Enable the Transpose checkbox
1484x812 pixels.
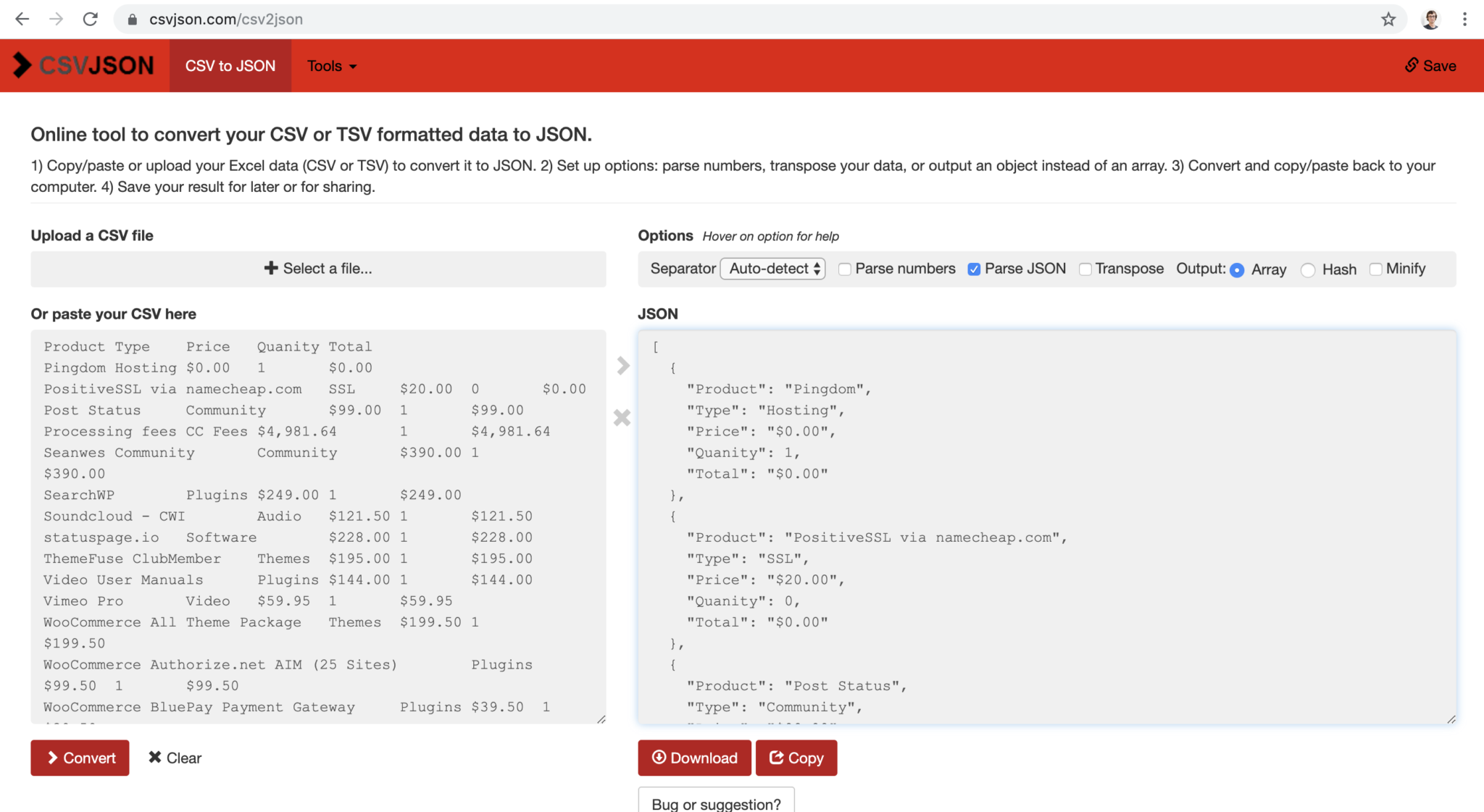pyautogui.click(x=1085, y=269)
